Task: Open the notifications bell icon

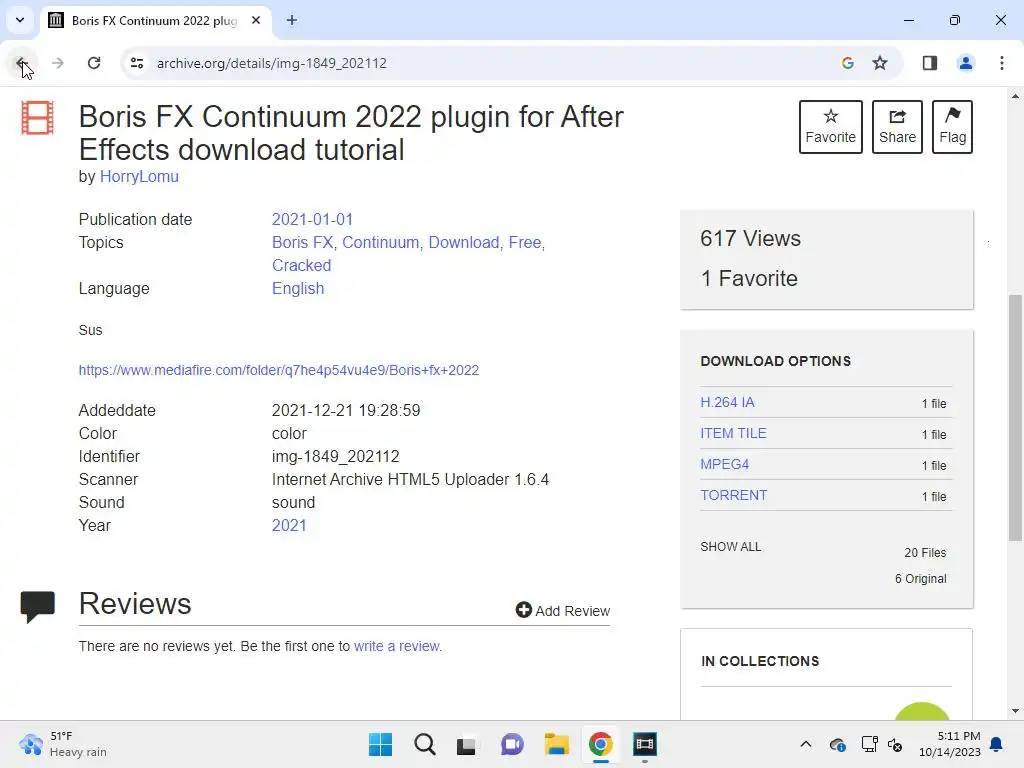Action: coord(997,744)
